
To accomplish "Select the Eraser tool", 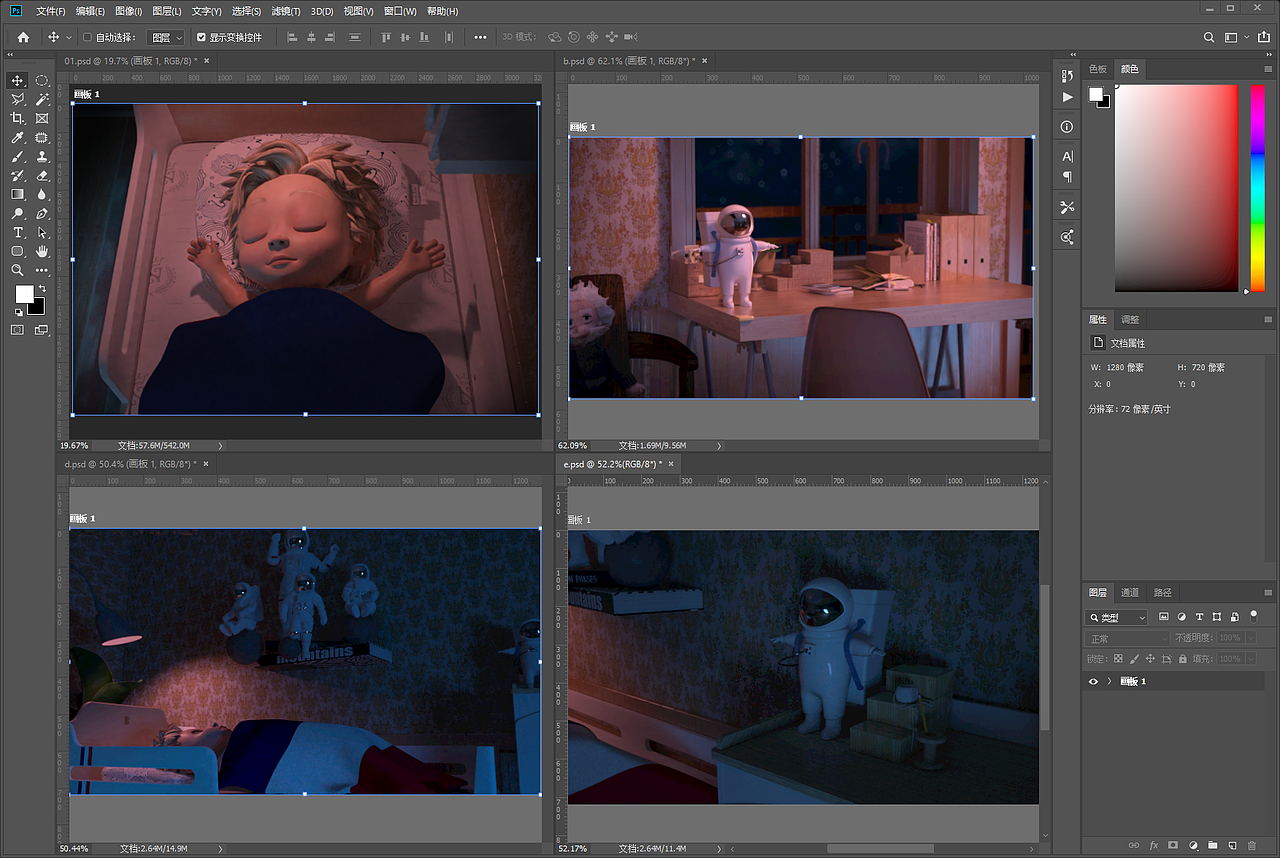I will coord(42,176).
